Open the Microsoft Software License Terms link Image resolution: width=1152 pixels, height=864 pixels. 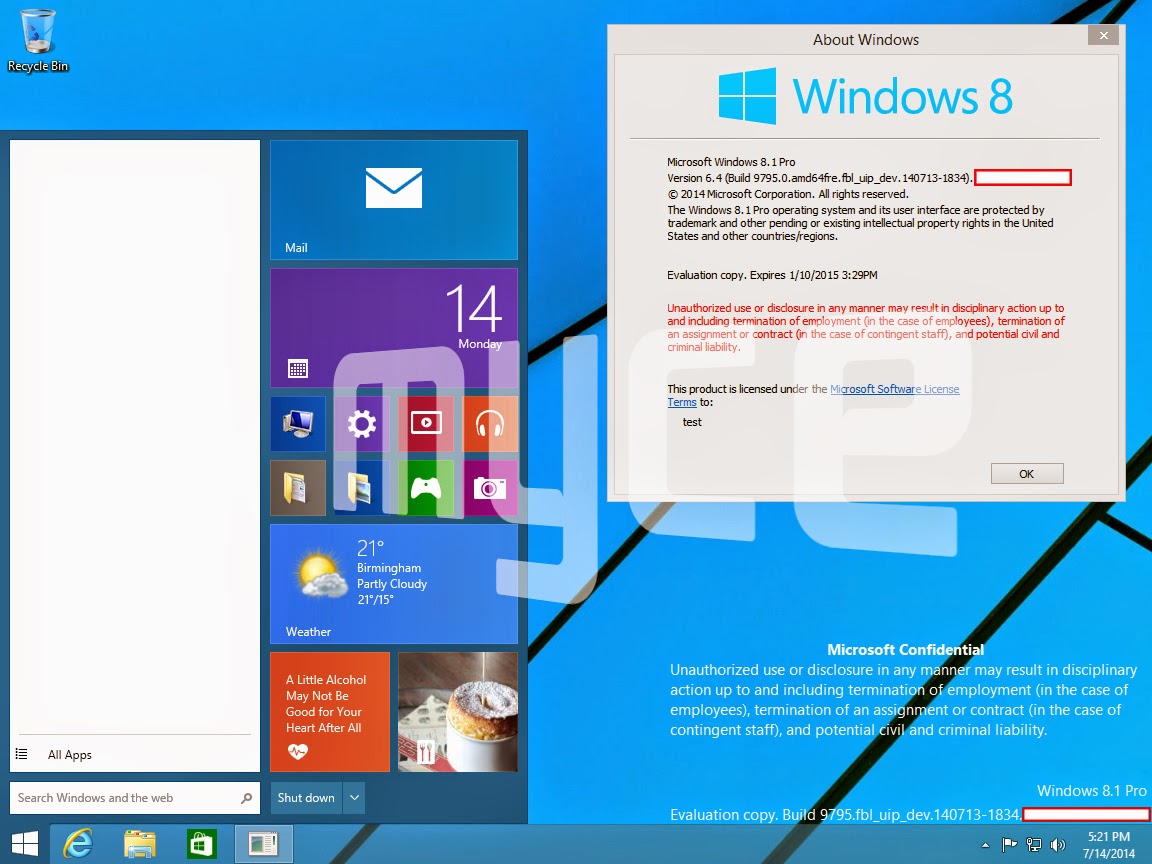click(895, 389)
